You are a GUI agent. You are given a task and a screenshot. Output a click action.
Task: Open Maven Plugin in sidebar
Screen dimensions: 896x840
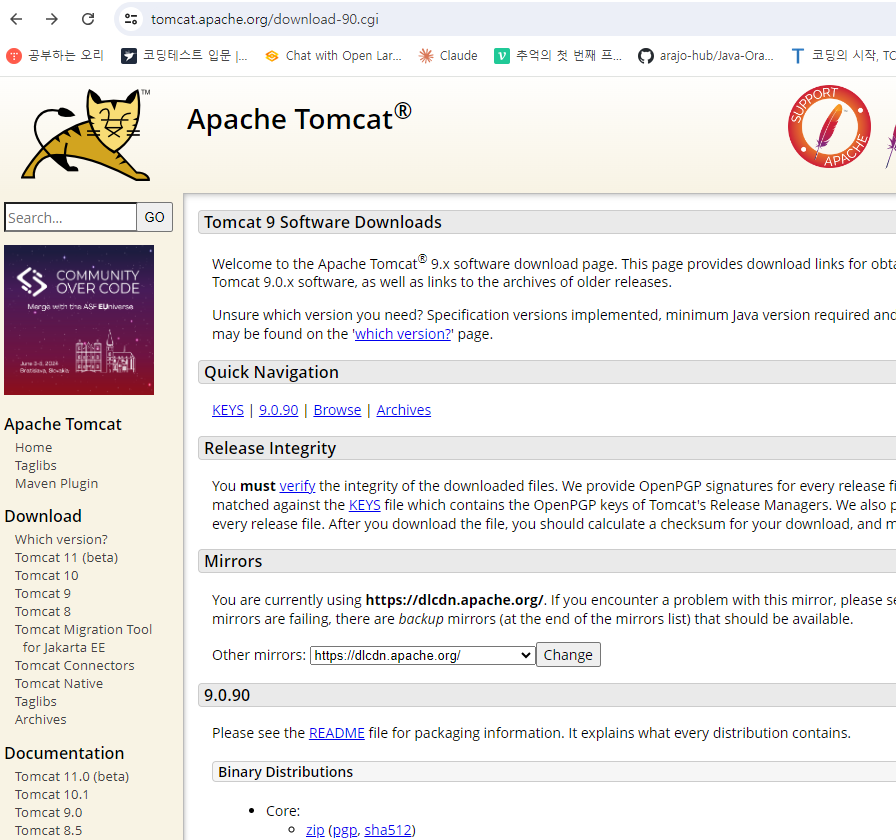click(x=57, y=483)
